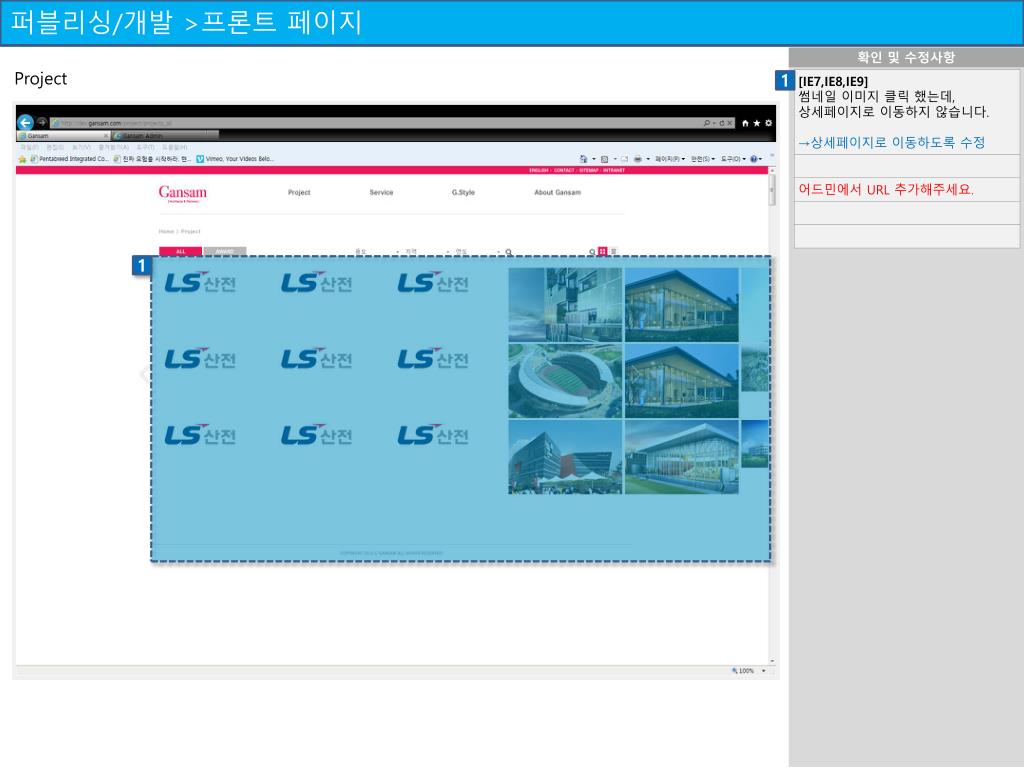Open the 안전(S) dropdown menu

[x=703, y=159]
